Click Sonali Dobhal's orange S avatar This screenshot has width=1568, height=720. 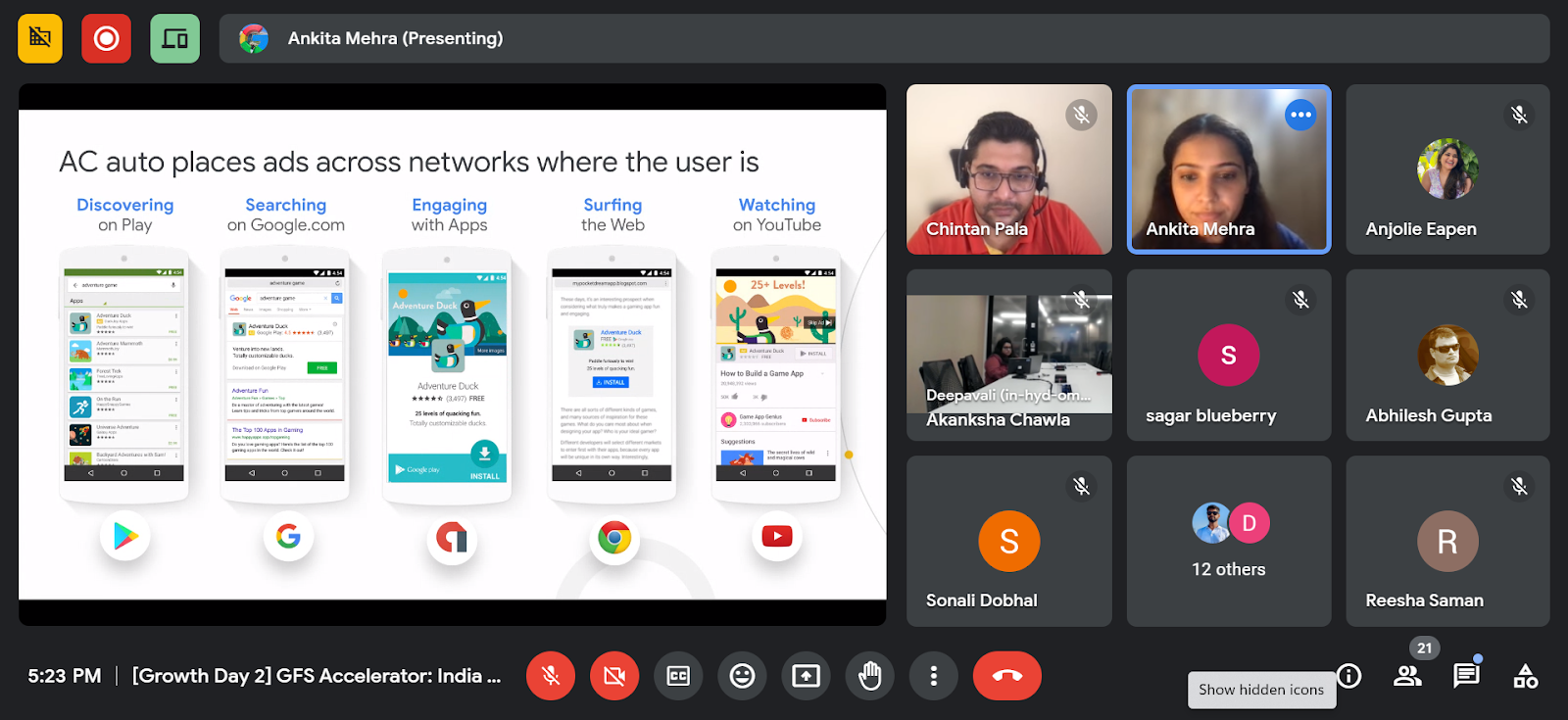[1008, 541]
